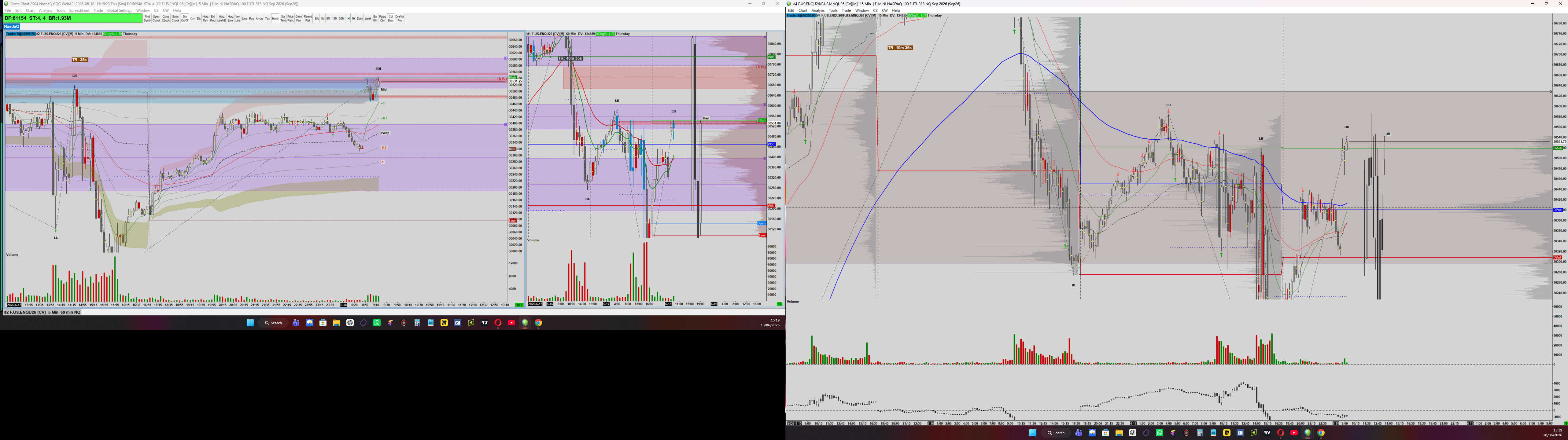Click the Bal Win toolbar button
Image resolution: width=1568 pixels, height=440 pixels.
375,19
